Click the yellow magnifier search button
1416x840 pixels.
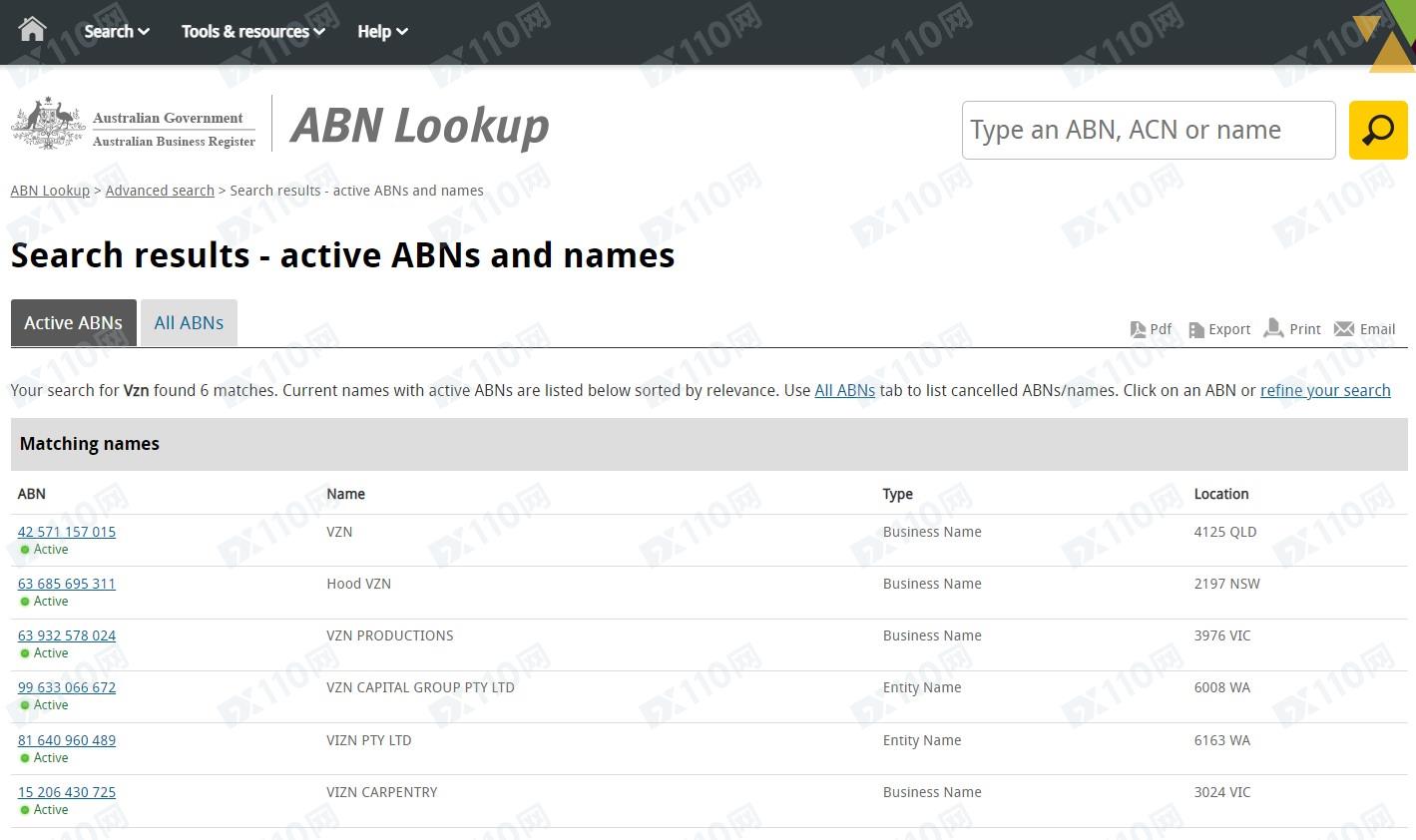pyautogui.click(x=1377, y=130)
